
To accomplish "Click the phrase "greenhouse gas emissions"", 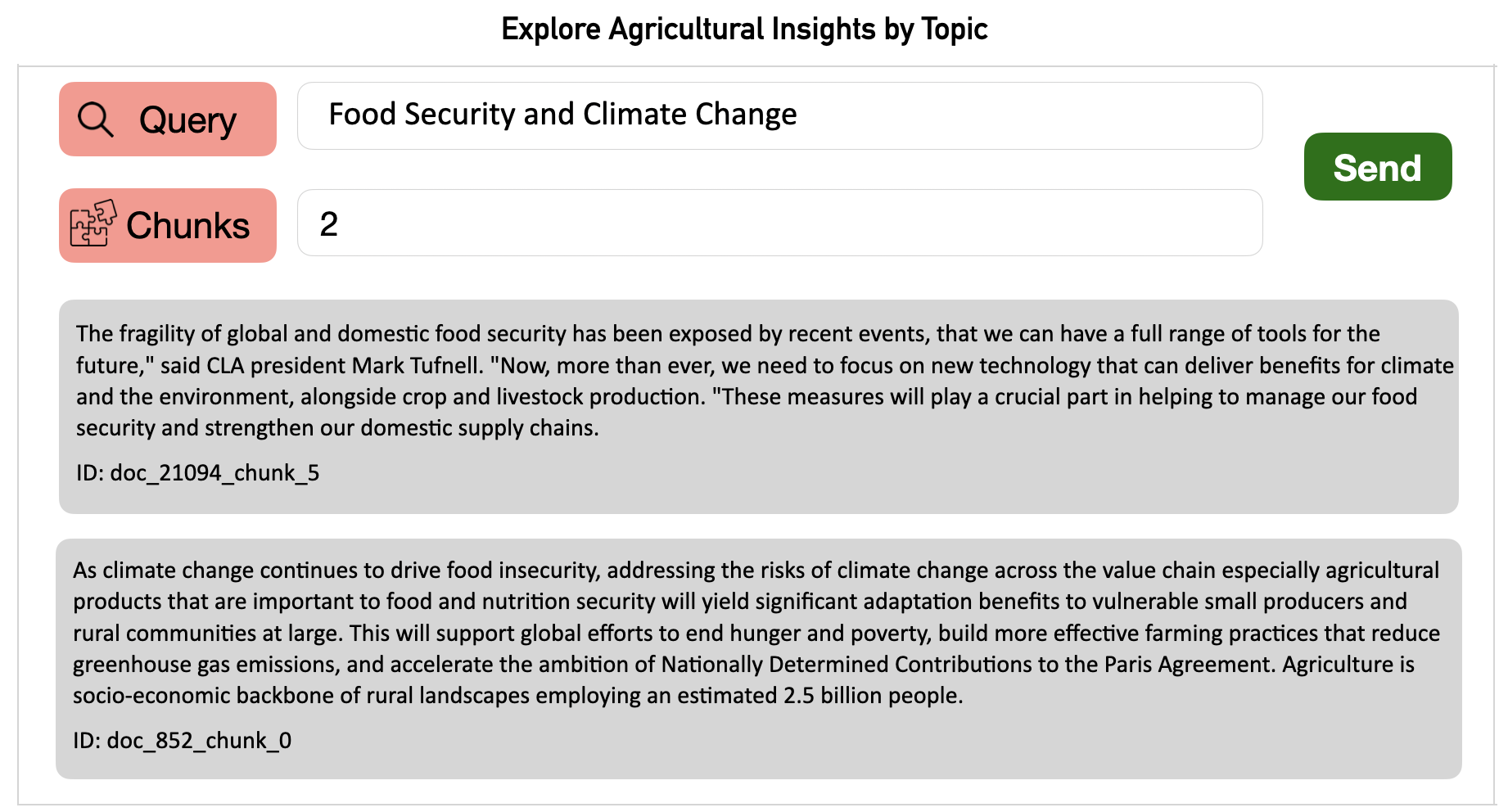I will click(205, 665).
